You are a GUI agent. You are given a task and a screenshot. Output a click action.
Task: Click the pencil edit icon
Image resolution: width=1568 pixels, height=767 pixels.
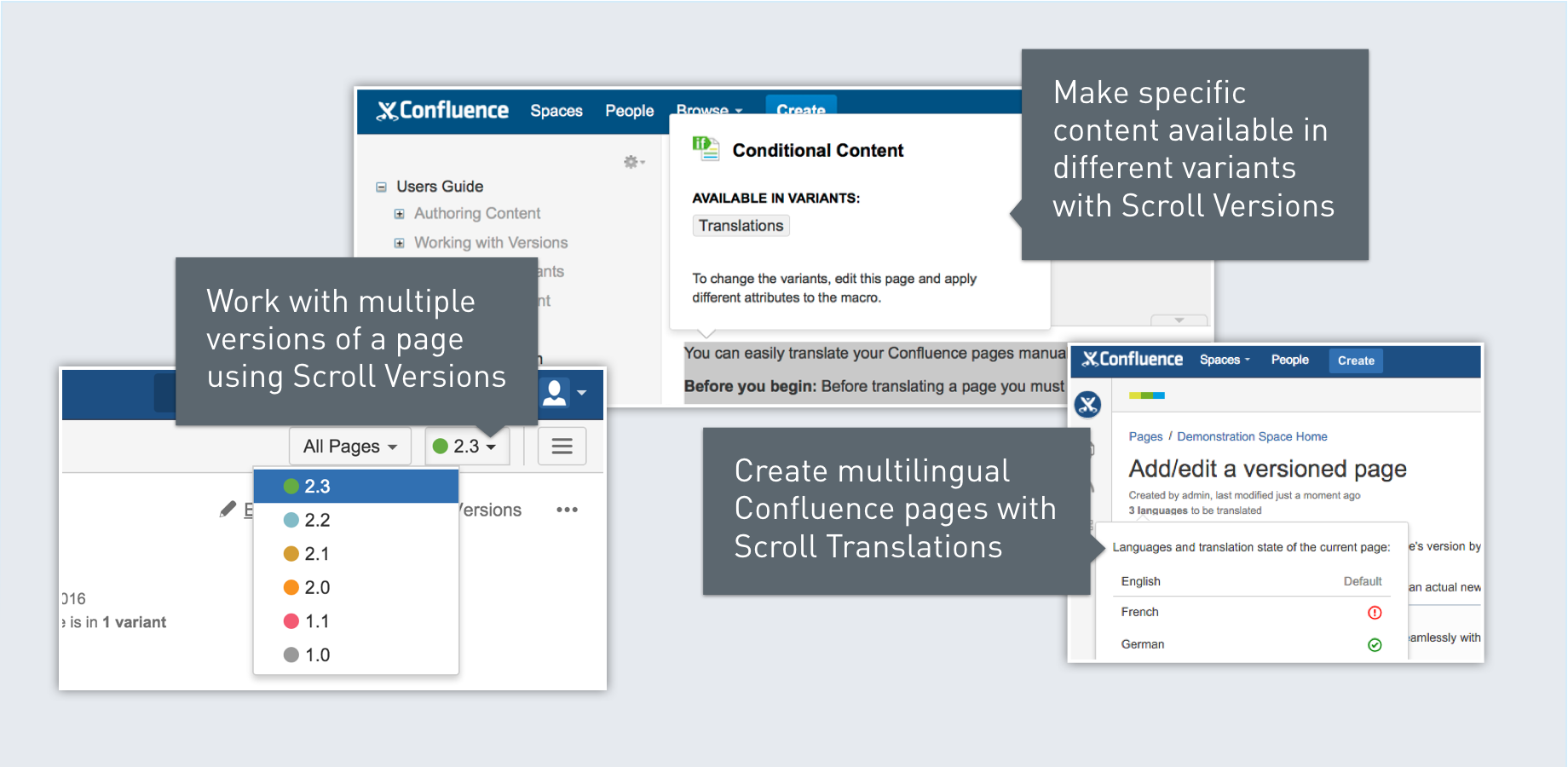(x=228, y=509)
